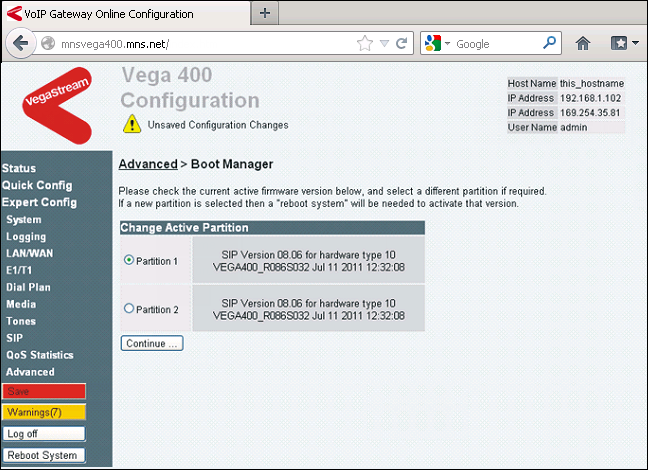The image size is (648, 470).
Task: Open a new tab with plus button
Action: click(x=264, y=13)
